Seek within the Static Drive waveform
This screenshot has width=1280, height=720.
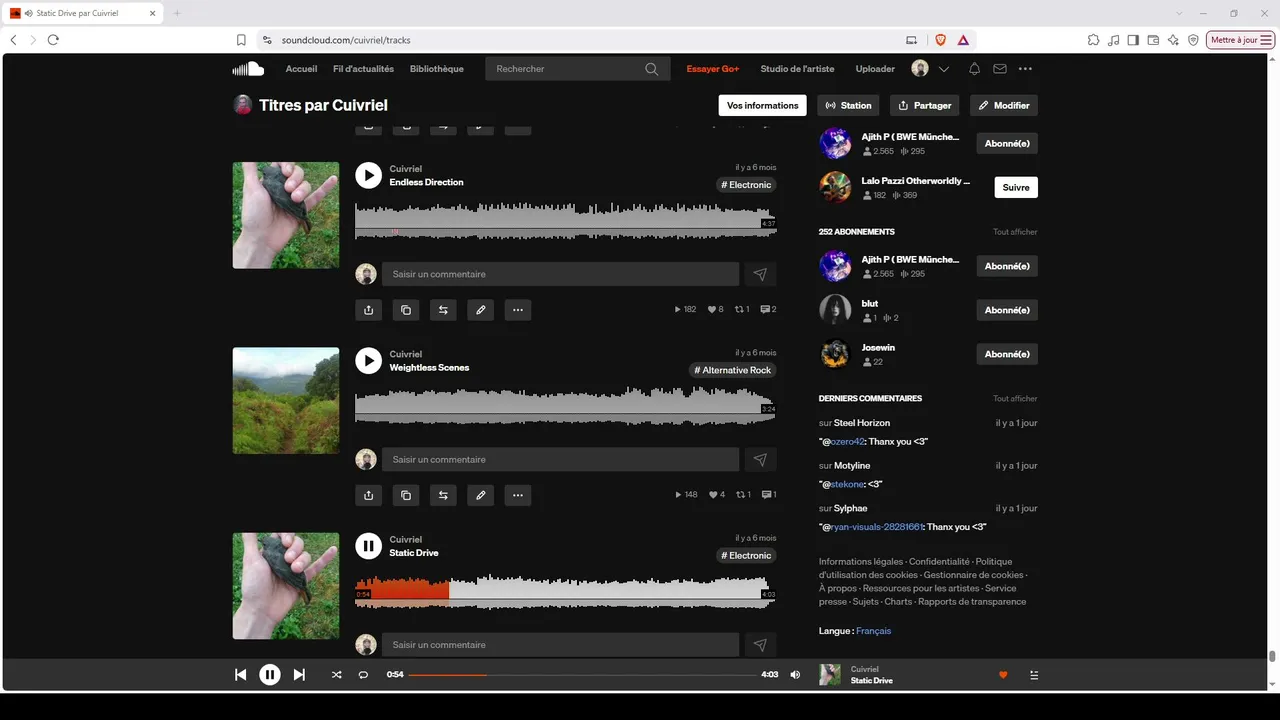565,590
